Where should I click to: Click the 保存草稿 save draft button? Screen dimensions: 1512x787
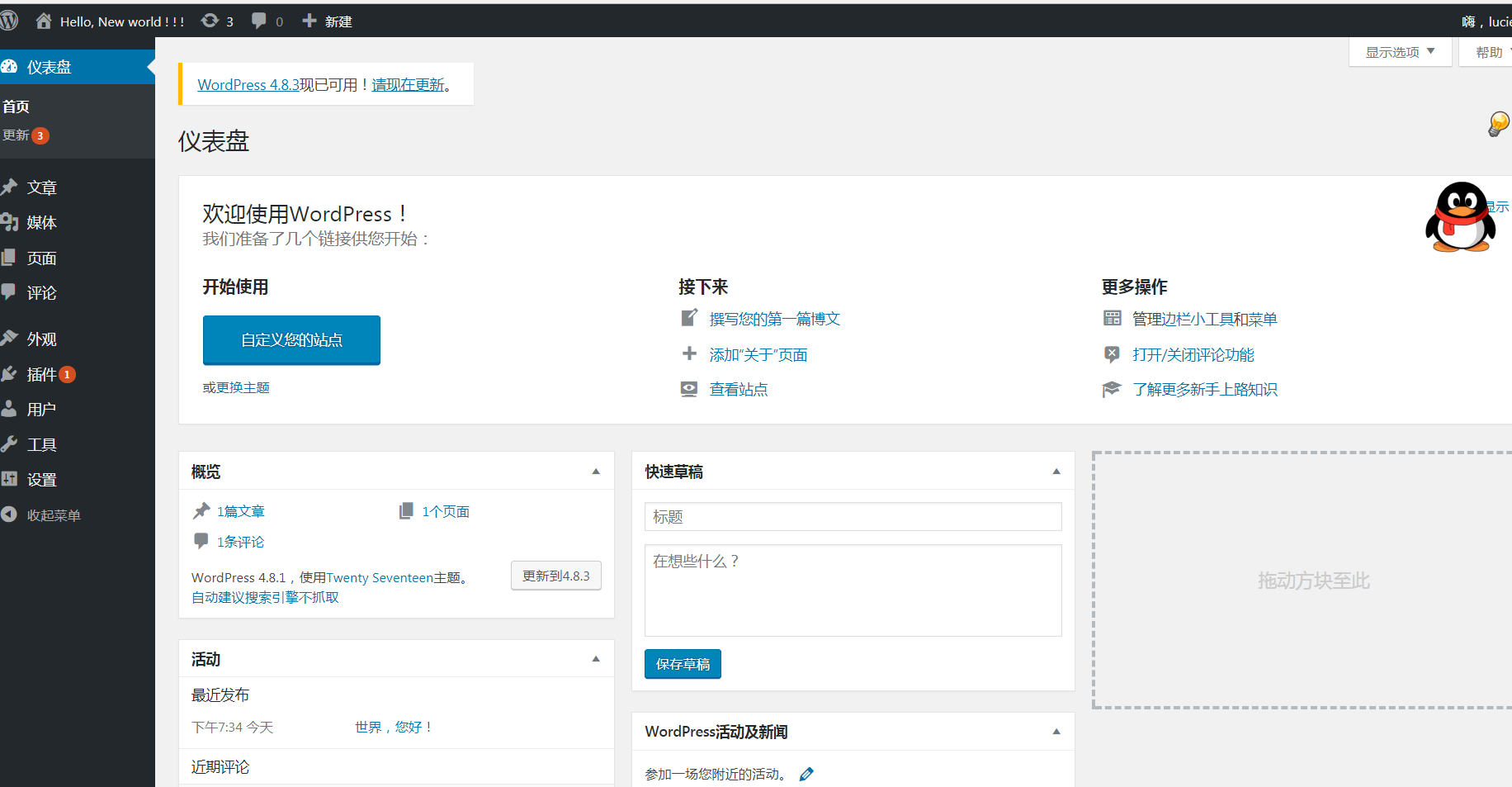click(683, 664)
